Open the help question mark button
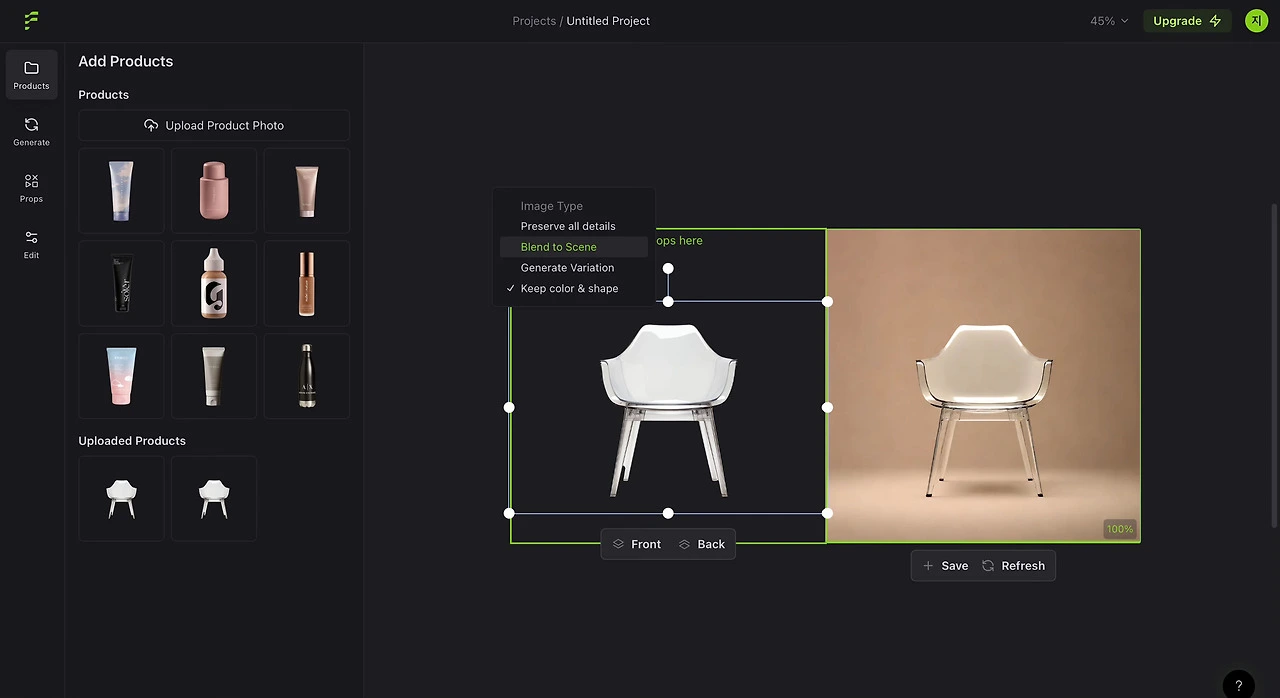The width and height of the screenshot is (1280, 698). coord(1238,685)
